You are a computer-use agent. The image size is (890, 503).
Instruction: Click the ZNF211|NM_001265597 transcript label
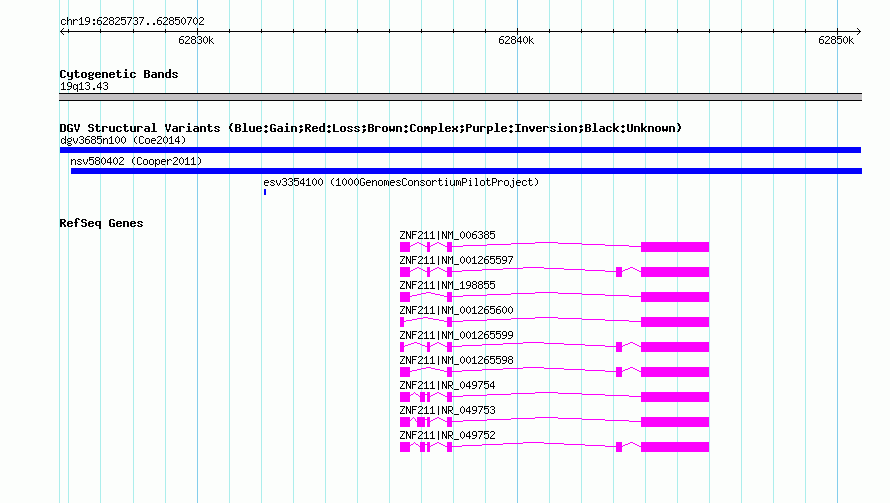[456, 260]
